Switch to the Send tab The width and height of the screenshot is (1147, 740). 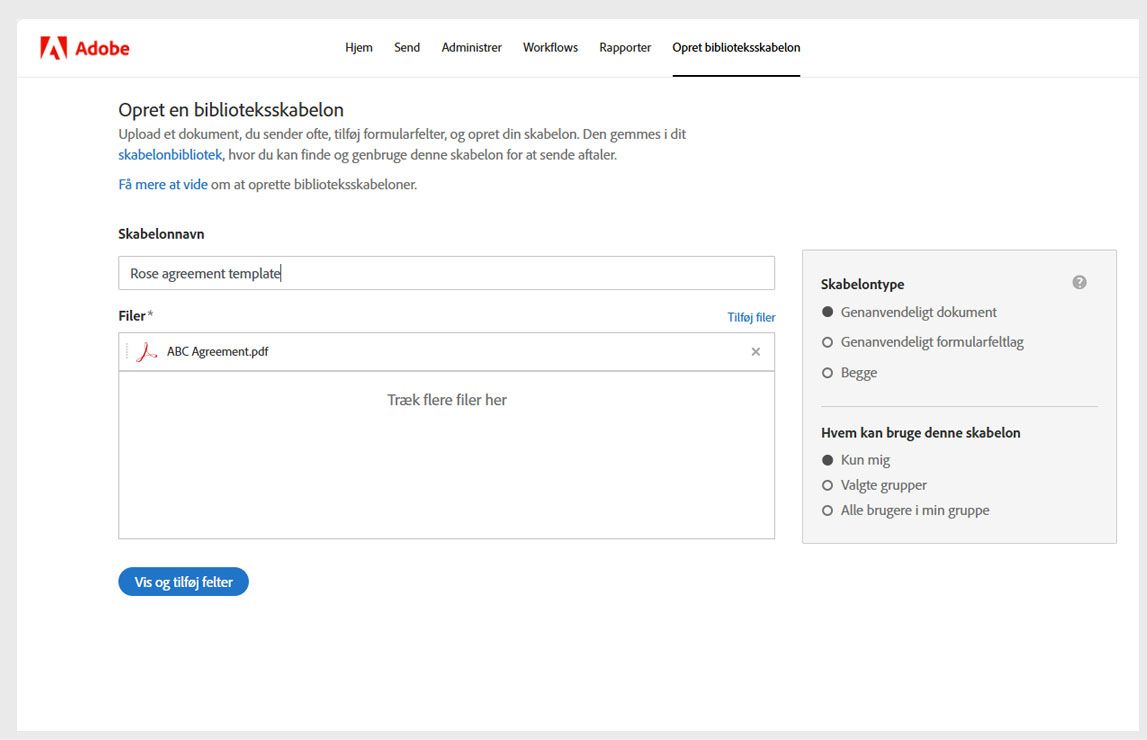click(406, 47)
